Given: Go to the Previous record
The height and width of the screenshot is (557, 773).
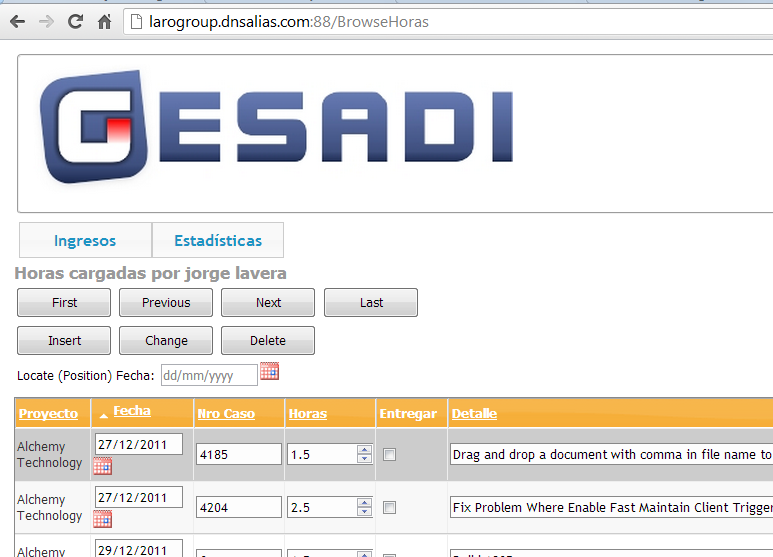Looking at the screenshot, I should point(166,303).
